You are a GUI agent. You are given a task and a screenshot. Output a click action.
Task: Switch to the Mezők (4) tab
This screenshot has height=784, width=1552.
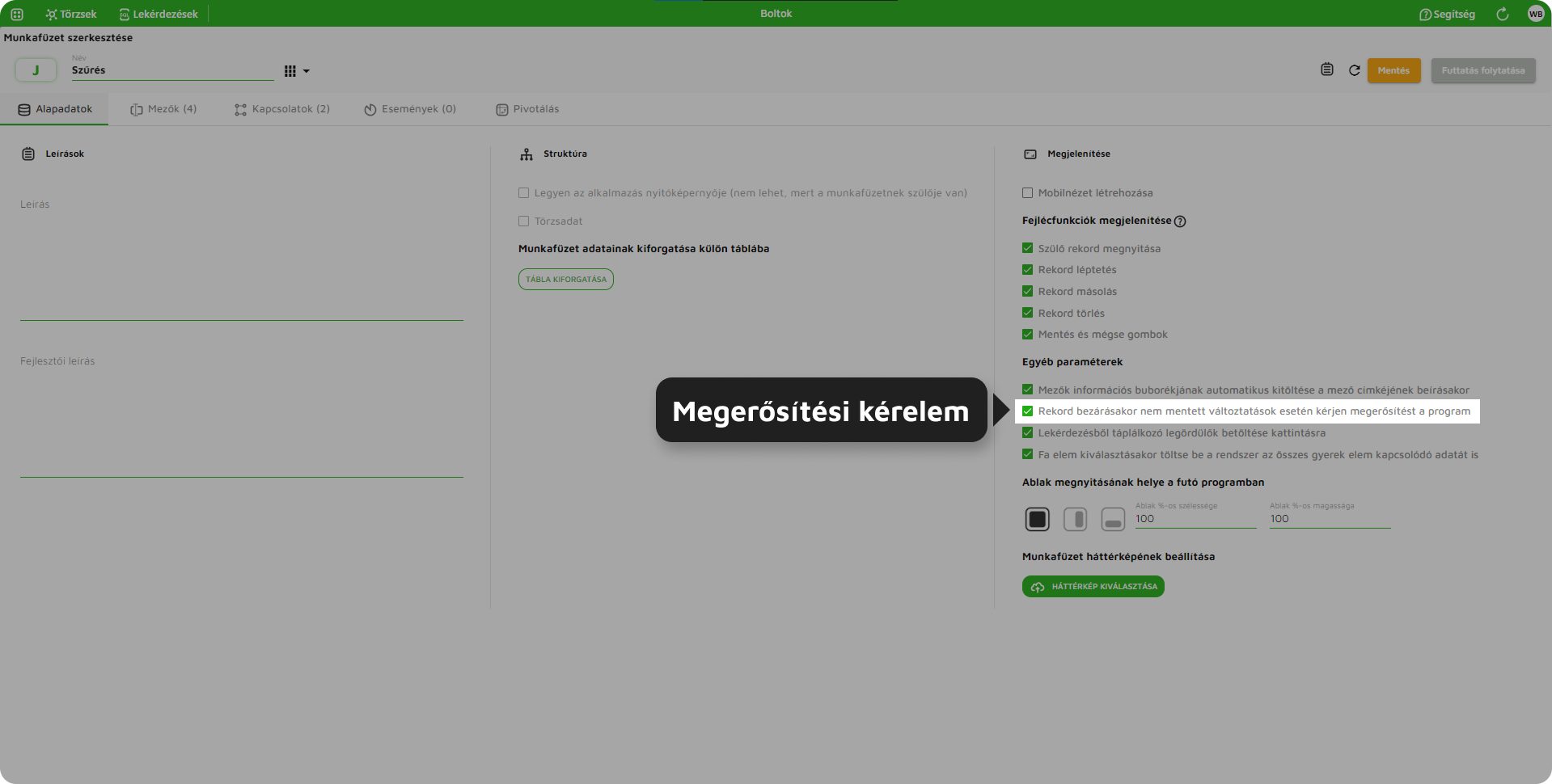click(163, 109)
